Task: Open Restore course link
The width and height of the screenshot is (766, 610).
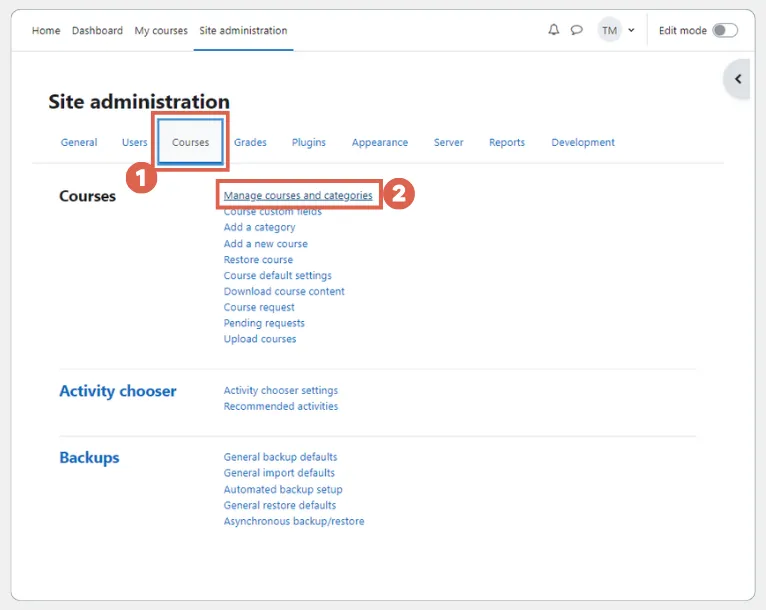Action: click(258, 259)
